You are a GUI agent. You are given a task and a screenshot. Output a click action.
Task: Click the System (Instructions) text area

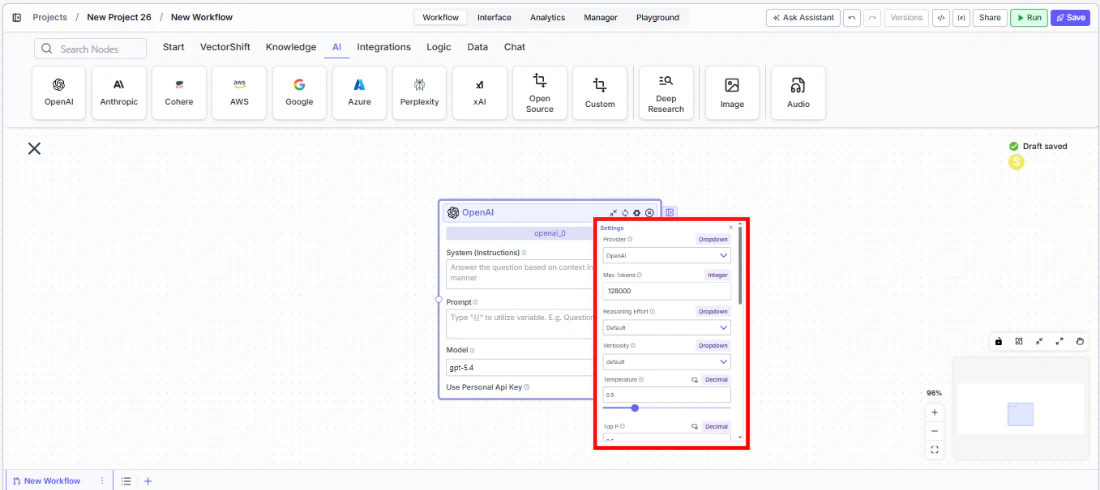point(520,273)
